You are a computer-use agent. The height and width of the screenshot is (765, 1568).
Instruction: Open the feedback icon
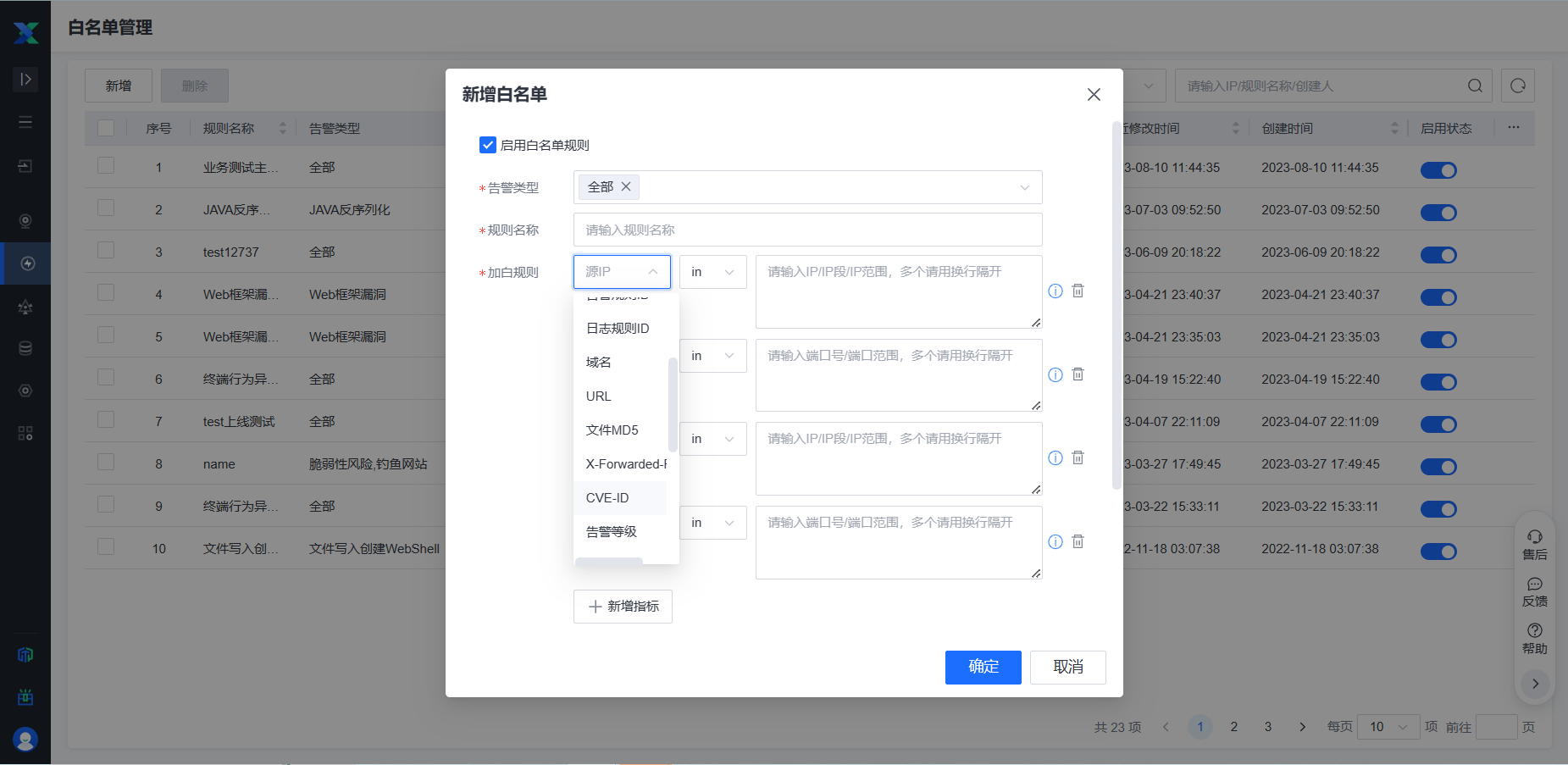click(1534, 591)
